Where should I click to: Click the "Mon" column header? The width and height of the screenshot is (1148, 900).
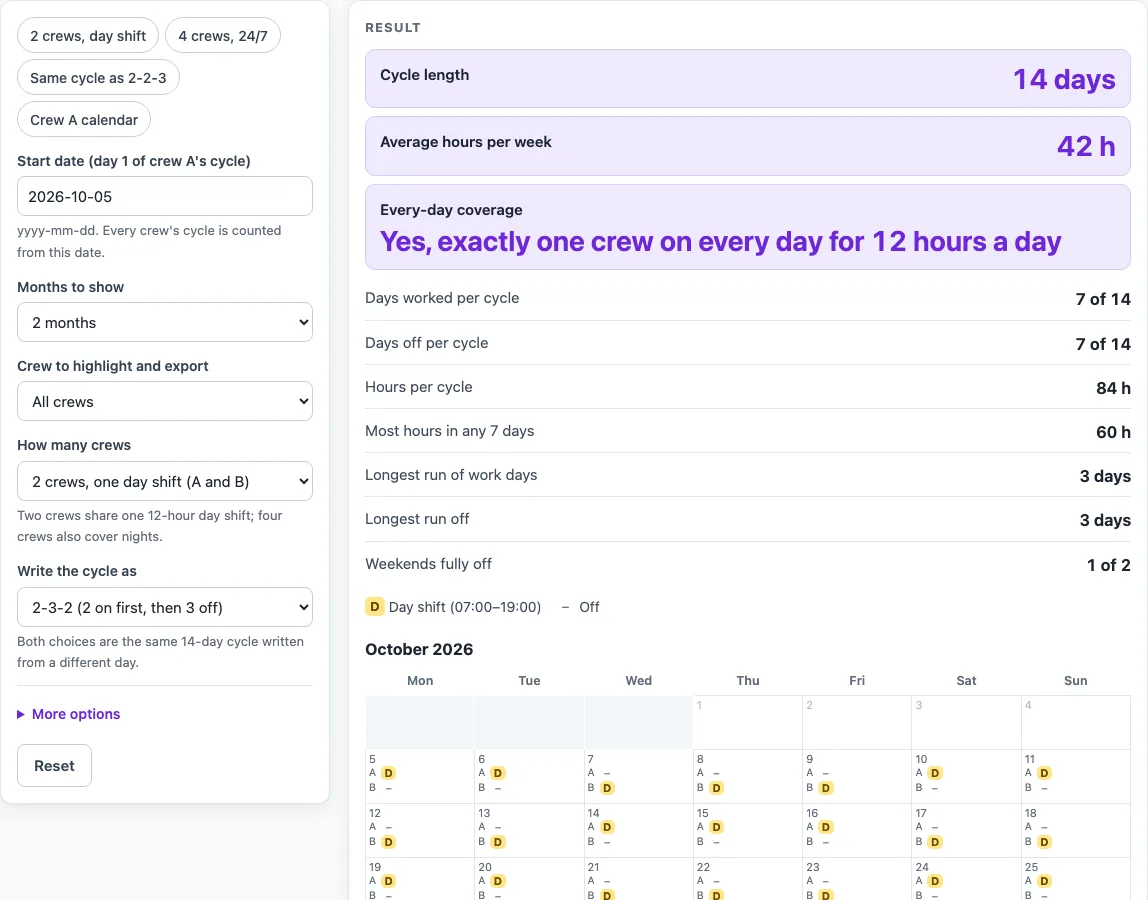420,680
